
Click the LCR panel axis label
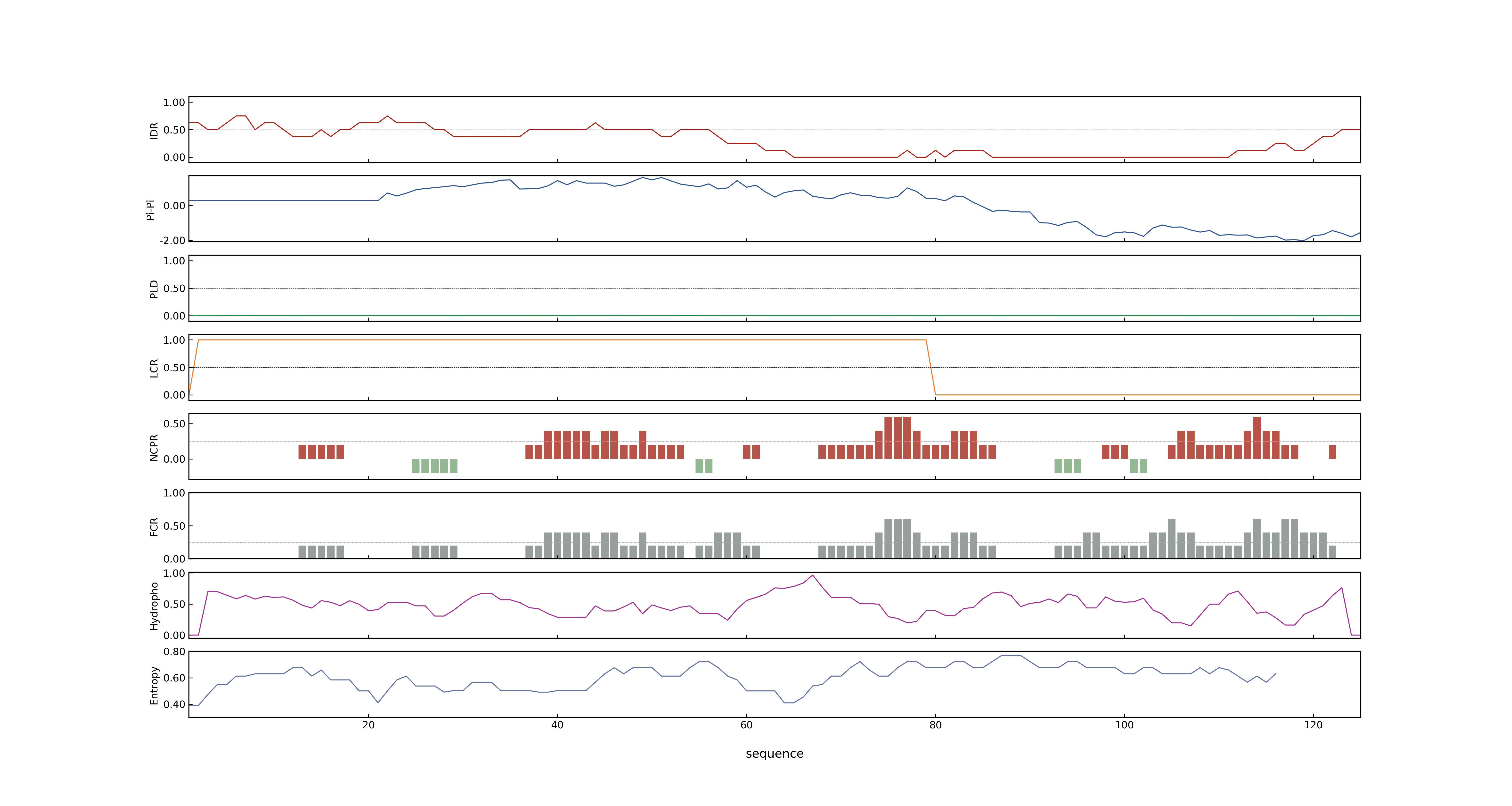click(154, 368)
